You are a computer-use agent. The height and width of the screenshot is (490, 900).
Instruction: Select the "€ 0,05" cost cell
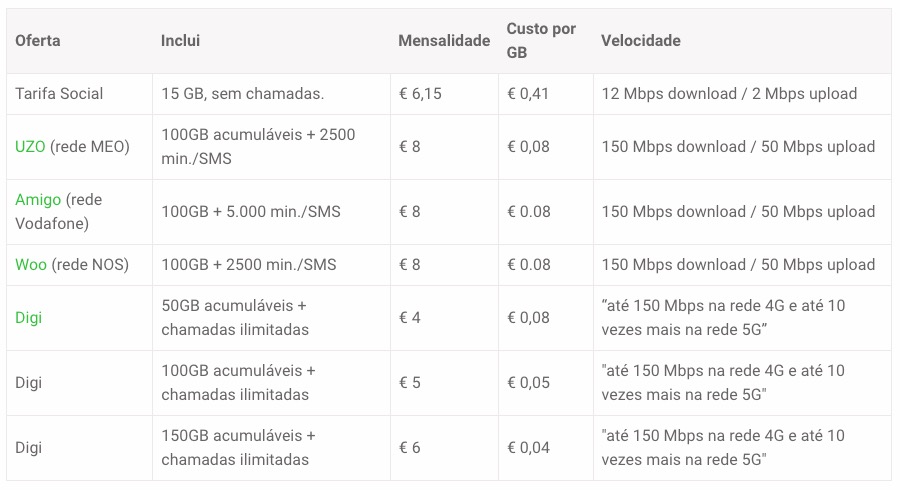[528, 383]
